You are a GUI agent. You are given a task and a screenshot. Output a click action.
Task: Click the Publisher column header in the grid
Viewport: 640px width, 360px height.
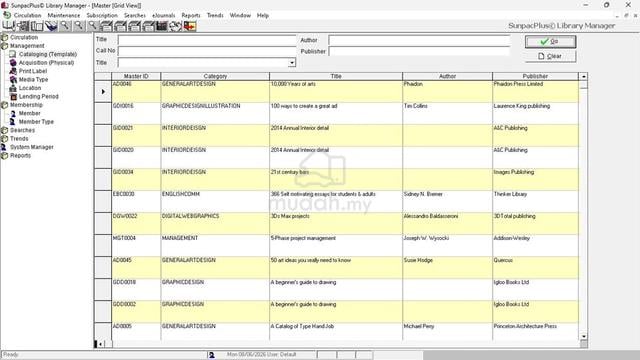coord(535,76)
